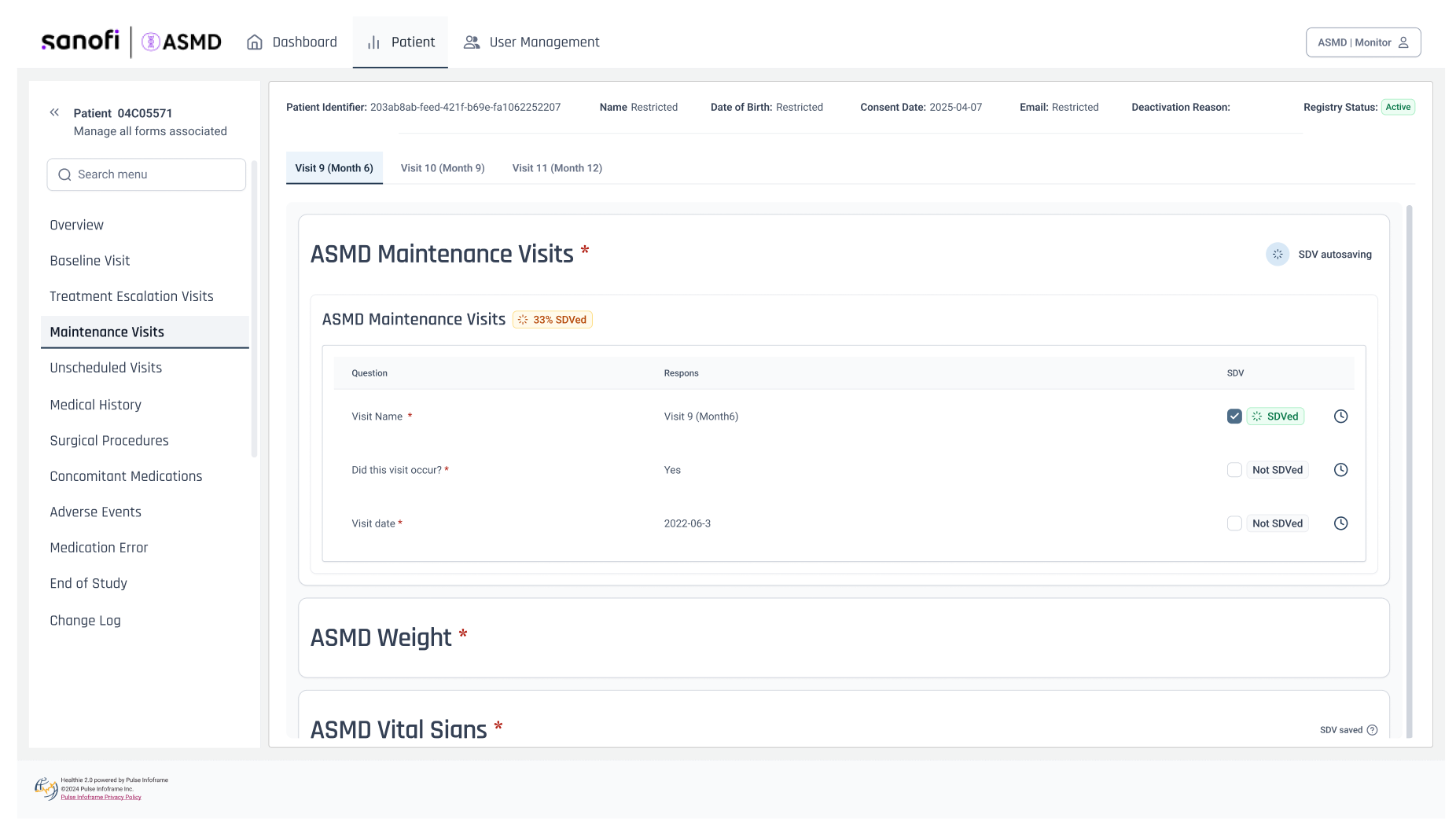1456x822 pixels.
Task: Click the Sanofi logo
Action: pyautogui.click(x=80, y=41)
